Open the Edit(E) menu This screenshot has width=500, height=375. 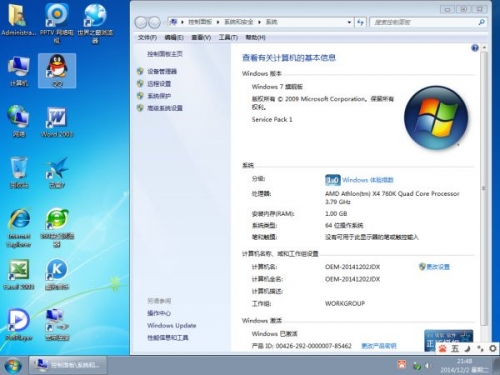[x=174, y=37]
